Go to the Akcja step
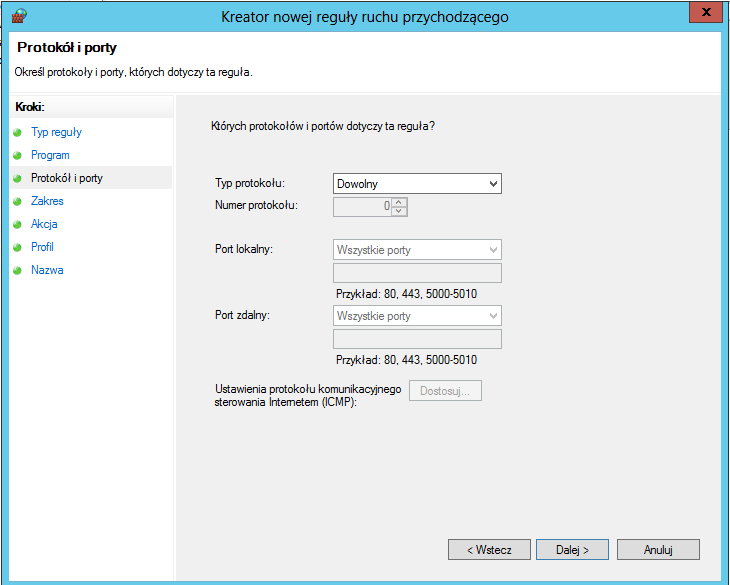The width and height of the screenshot is (730, 585). (44, 224)
